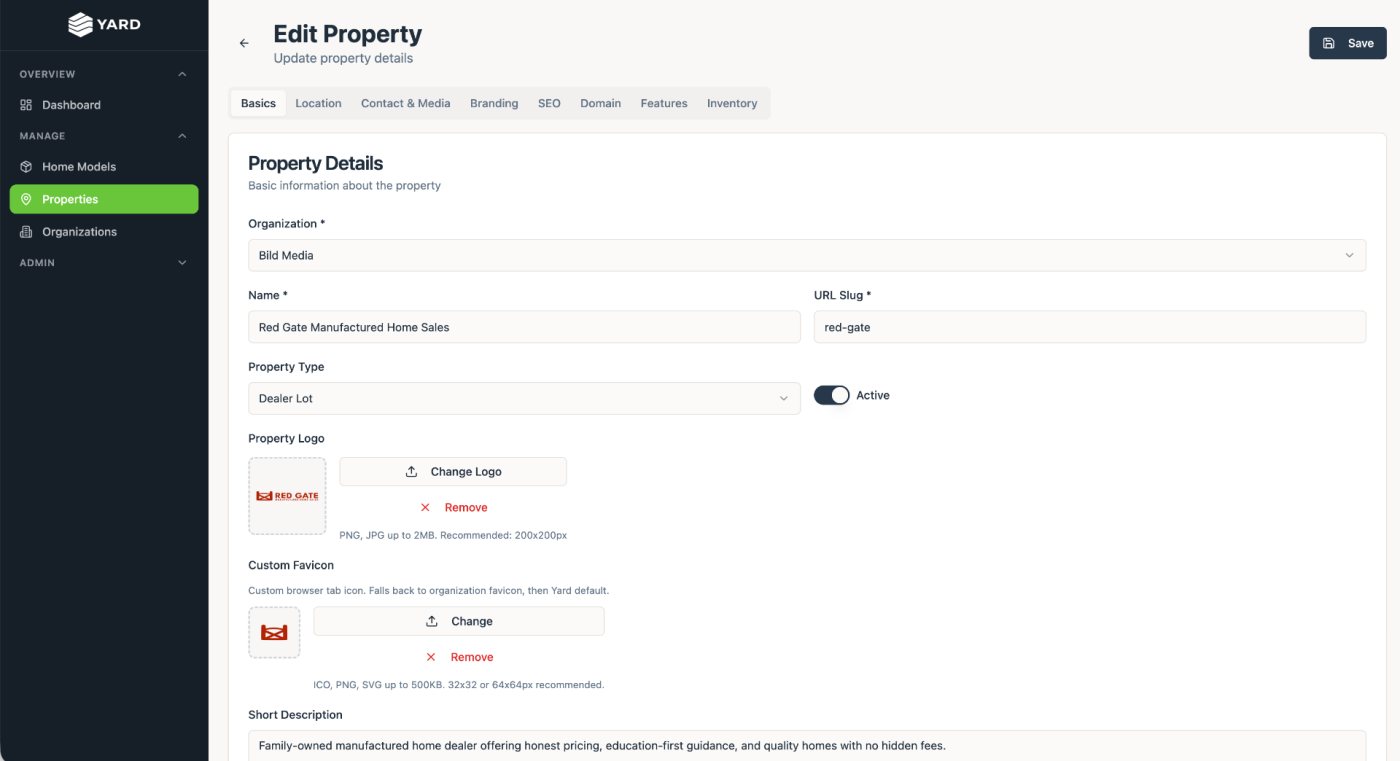
Task: Click the floppy disk icon on Save
Action: coord(1329,43)
